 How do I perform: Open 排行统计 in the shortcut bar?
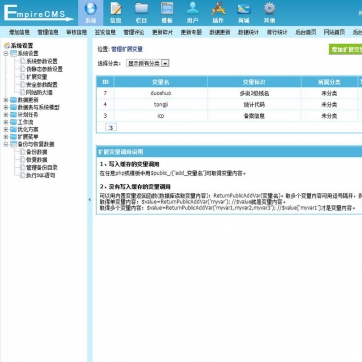point(277,32)
